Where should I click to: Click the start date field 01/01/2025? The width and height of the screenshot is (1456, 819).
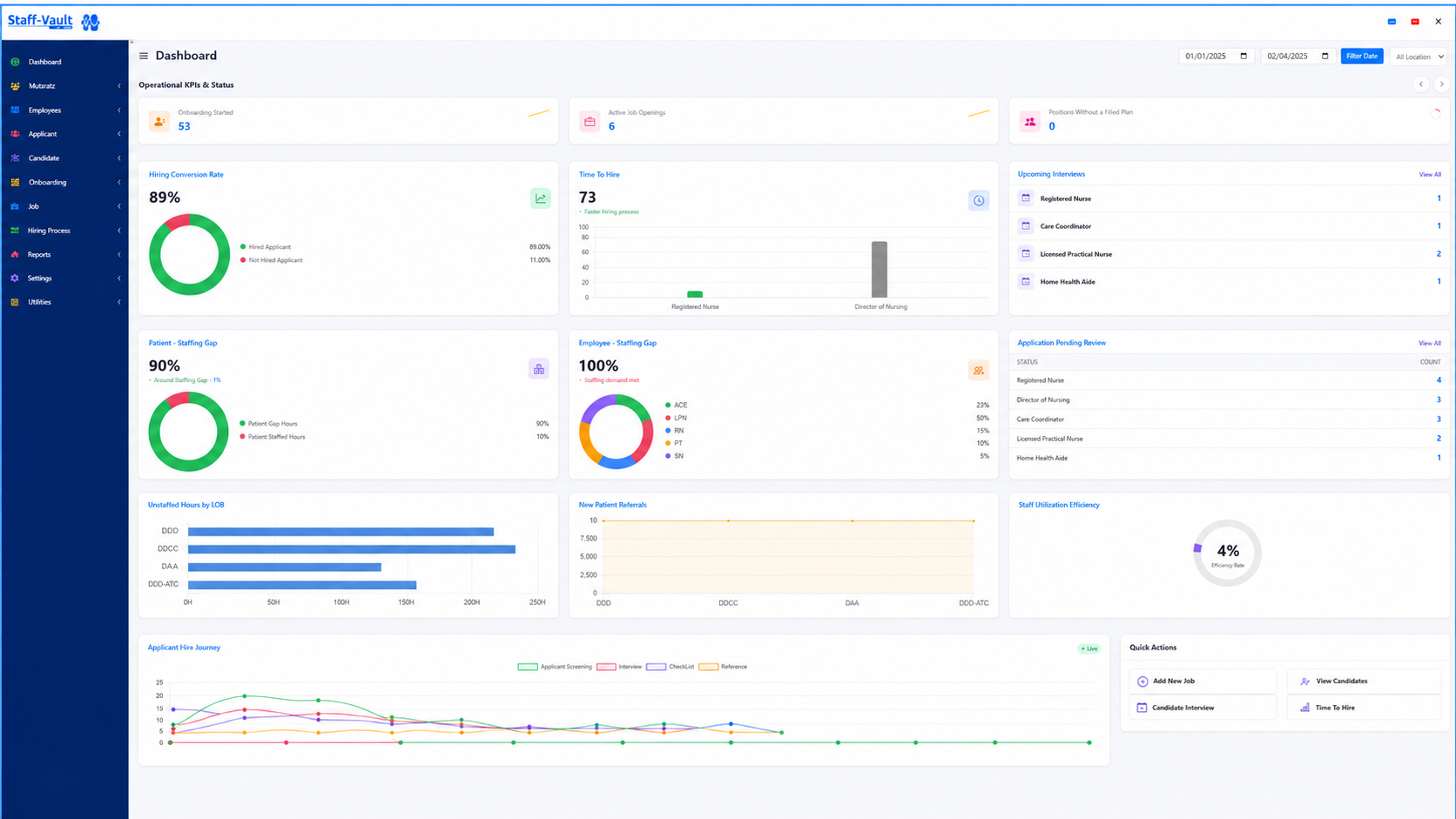[x=1217, y=56]
